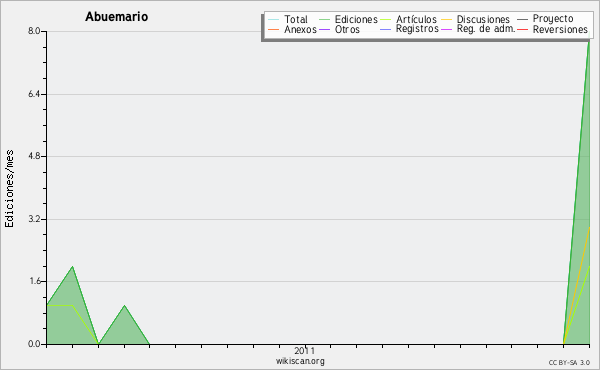Image resolution: width=600 pixels, height=370 pixels.
Task: Click the 3.2 y-axis value
Action: 34,219
